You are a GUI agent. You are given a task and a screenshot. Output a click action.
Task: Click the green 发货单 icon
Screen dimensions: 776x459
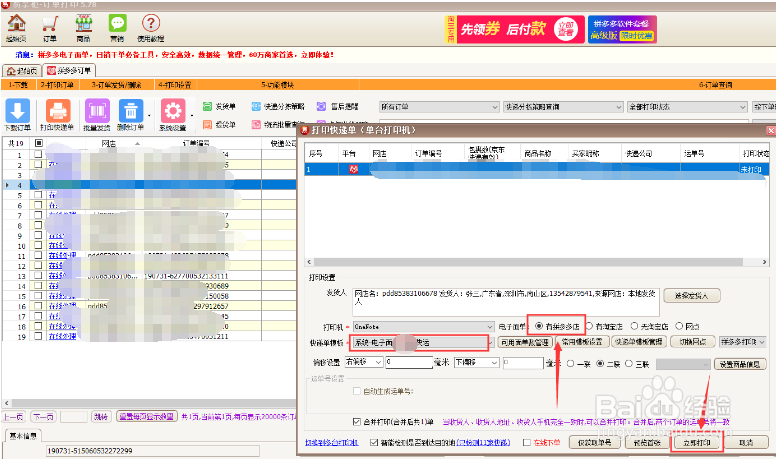tap(207, 106)
